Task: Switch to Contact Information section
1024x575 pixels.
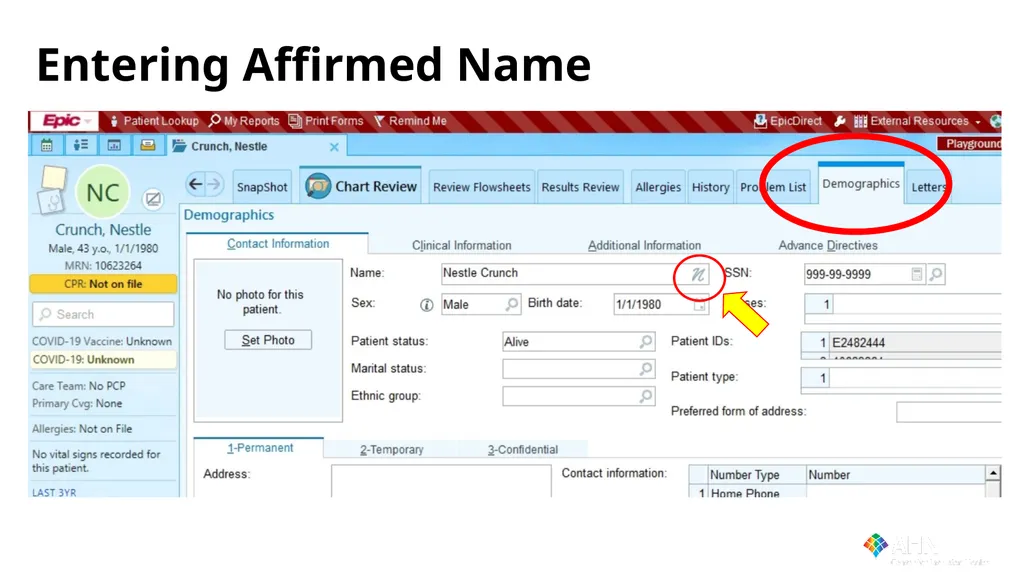Action: [x=278, y=244]
